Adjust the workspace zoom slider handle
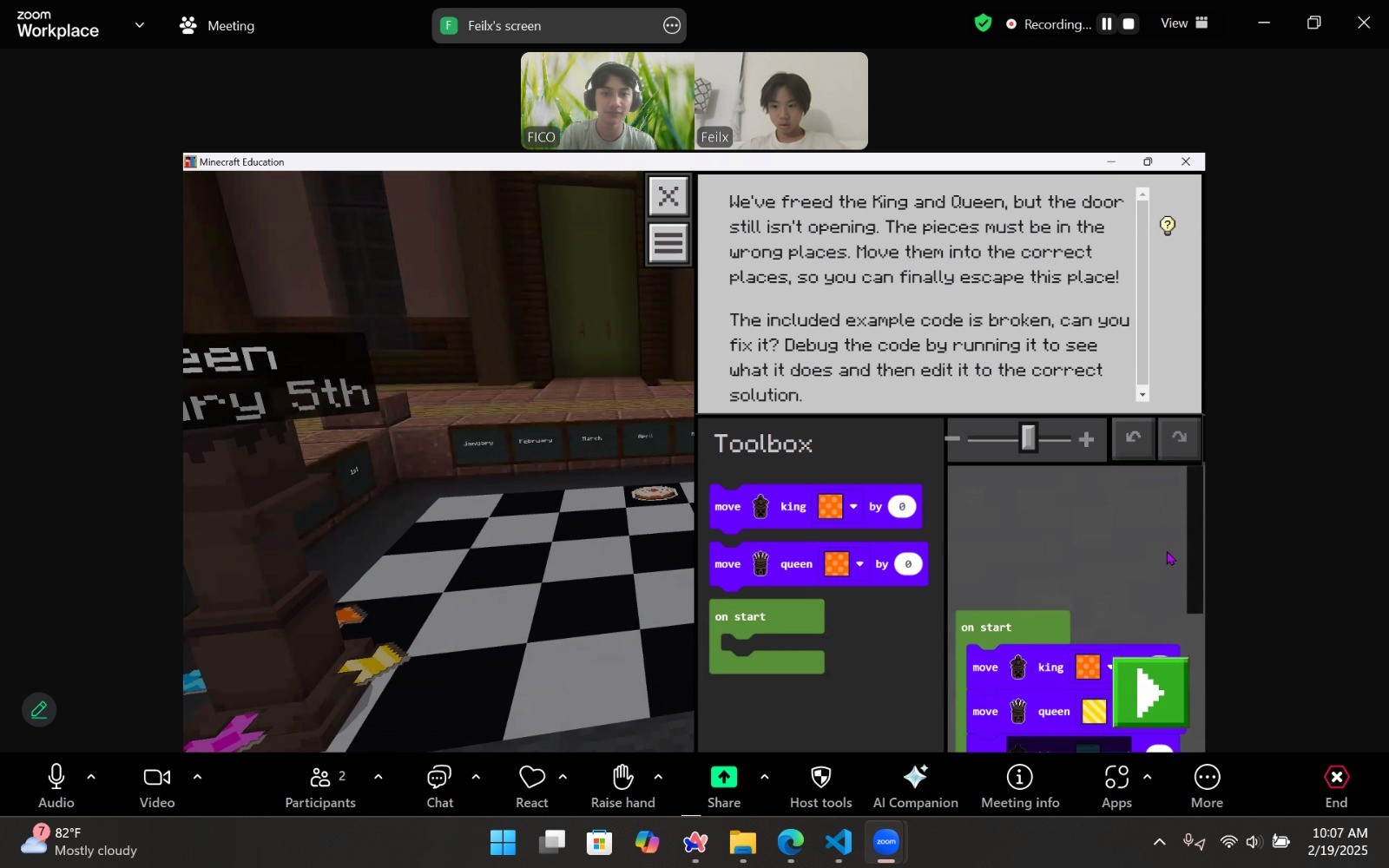 click(1029, 438)
